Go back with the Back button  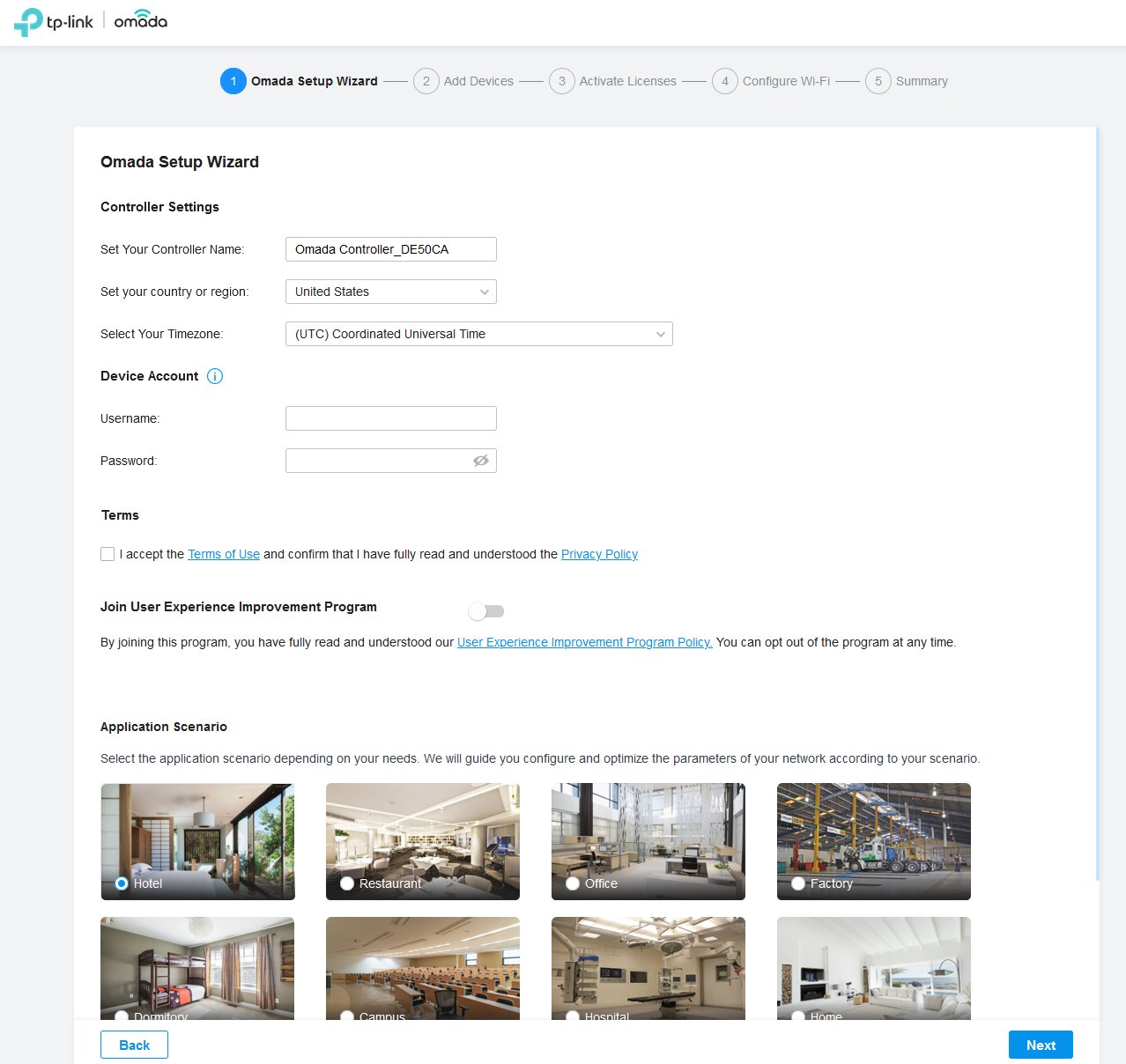click(134, 1045)
